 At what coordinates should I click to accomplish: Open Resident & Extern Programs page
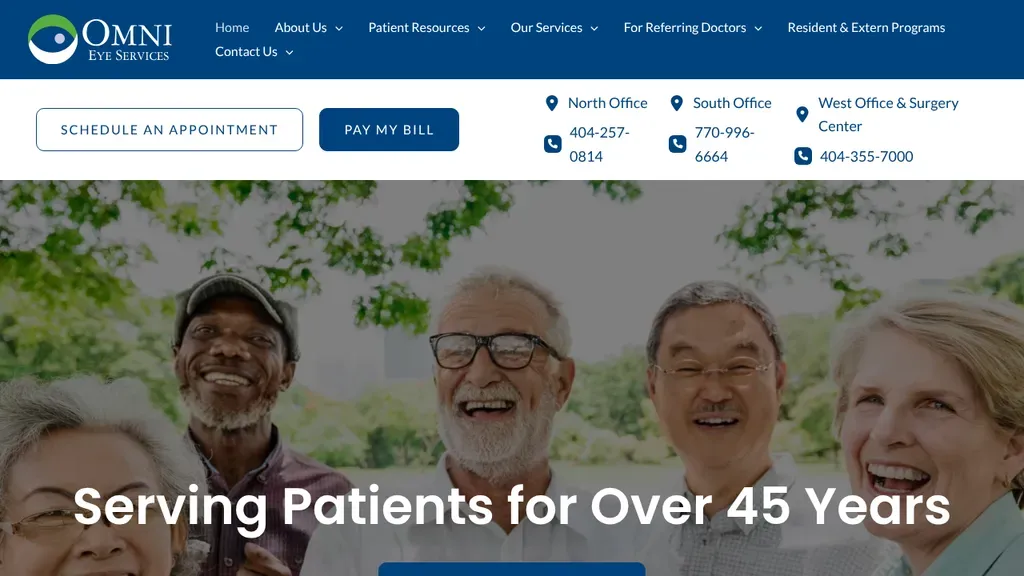pyautogui.click(x=866, y=27)
